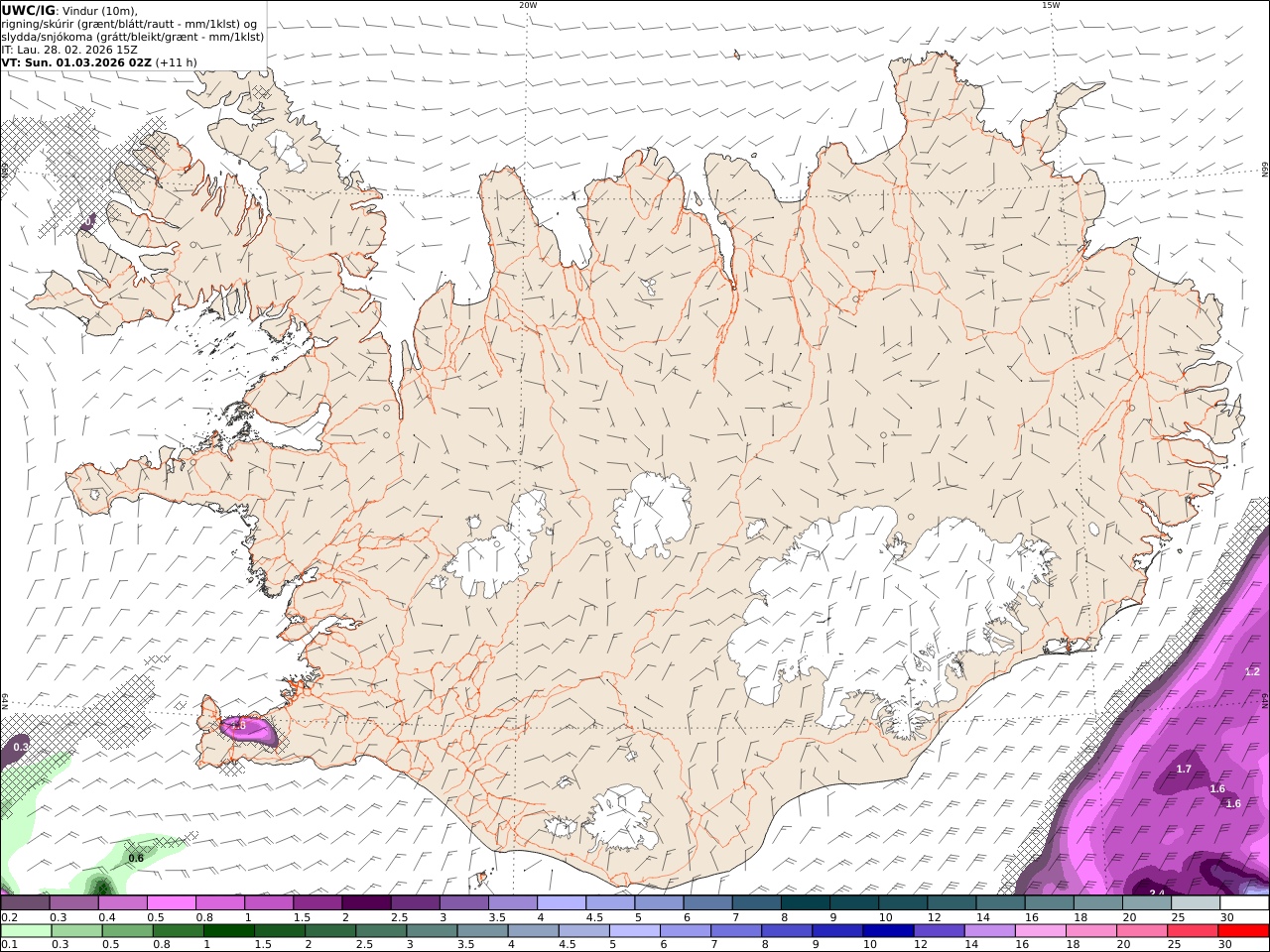Select the bright red 30 swatch in the bottom scale
The image size is (1270, 952).
pyautogui.click(x=1243, y=930)
